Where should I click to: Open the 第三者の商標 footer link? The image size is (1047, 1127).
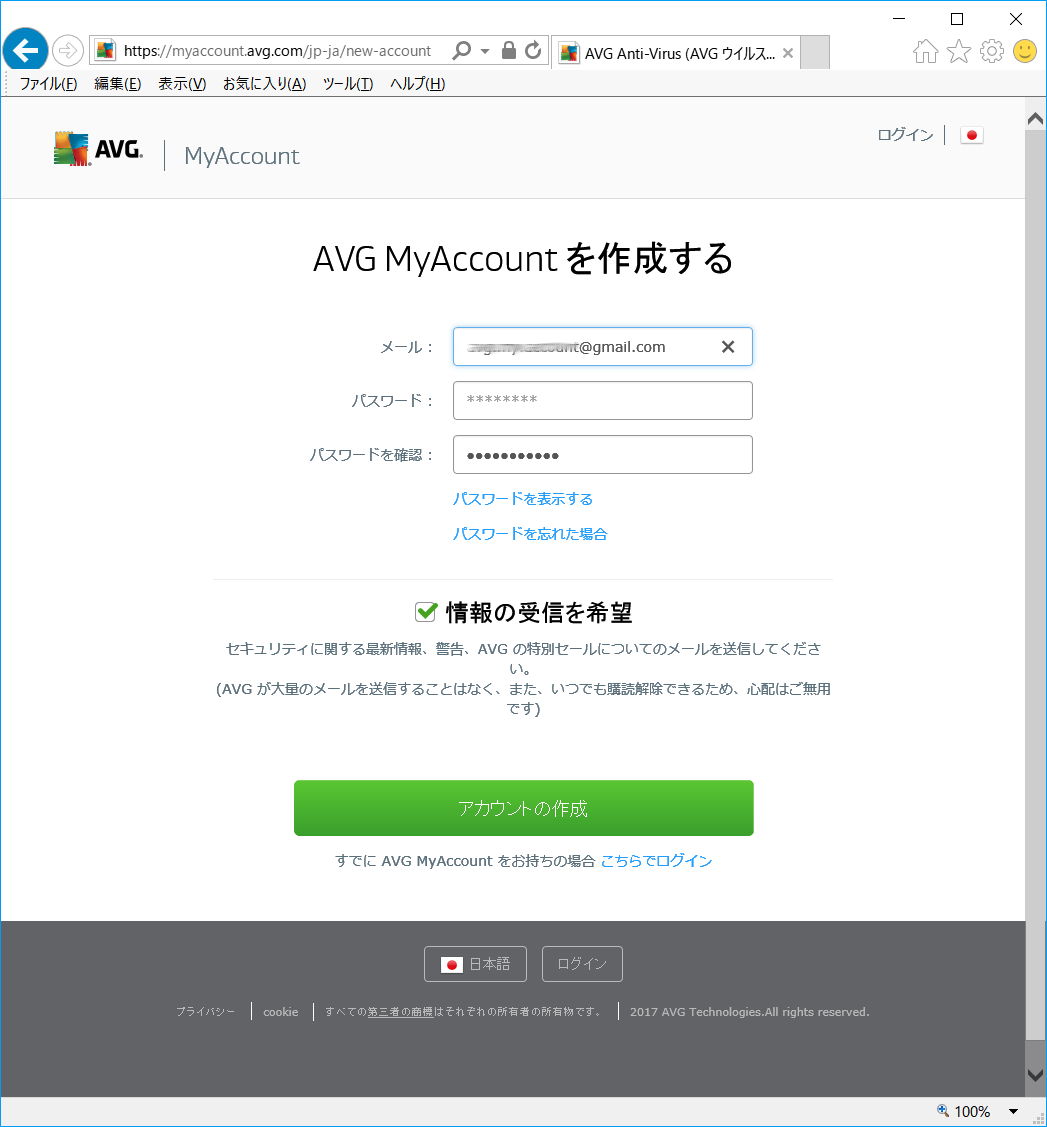(x=400, y=1011)
